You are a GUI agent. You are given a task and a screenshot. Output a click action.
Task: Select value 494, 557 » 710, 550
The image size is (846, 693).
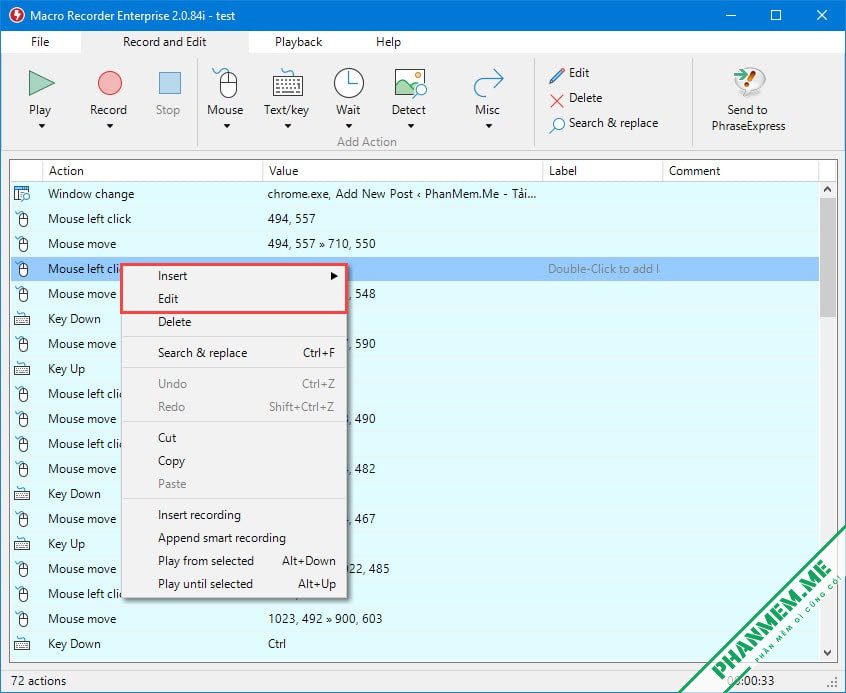322,244
